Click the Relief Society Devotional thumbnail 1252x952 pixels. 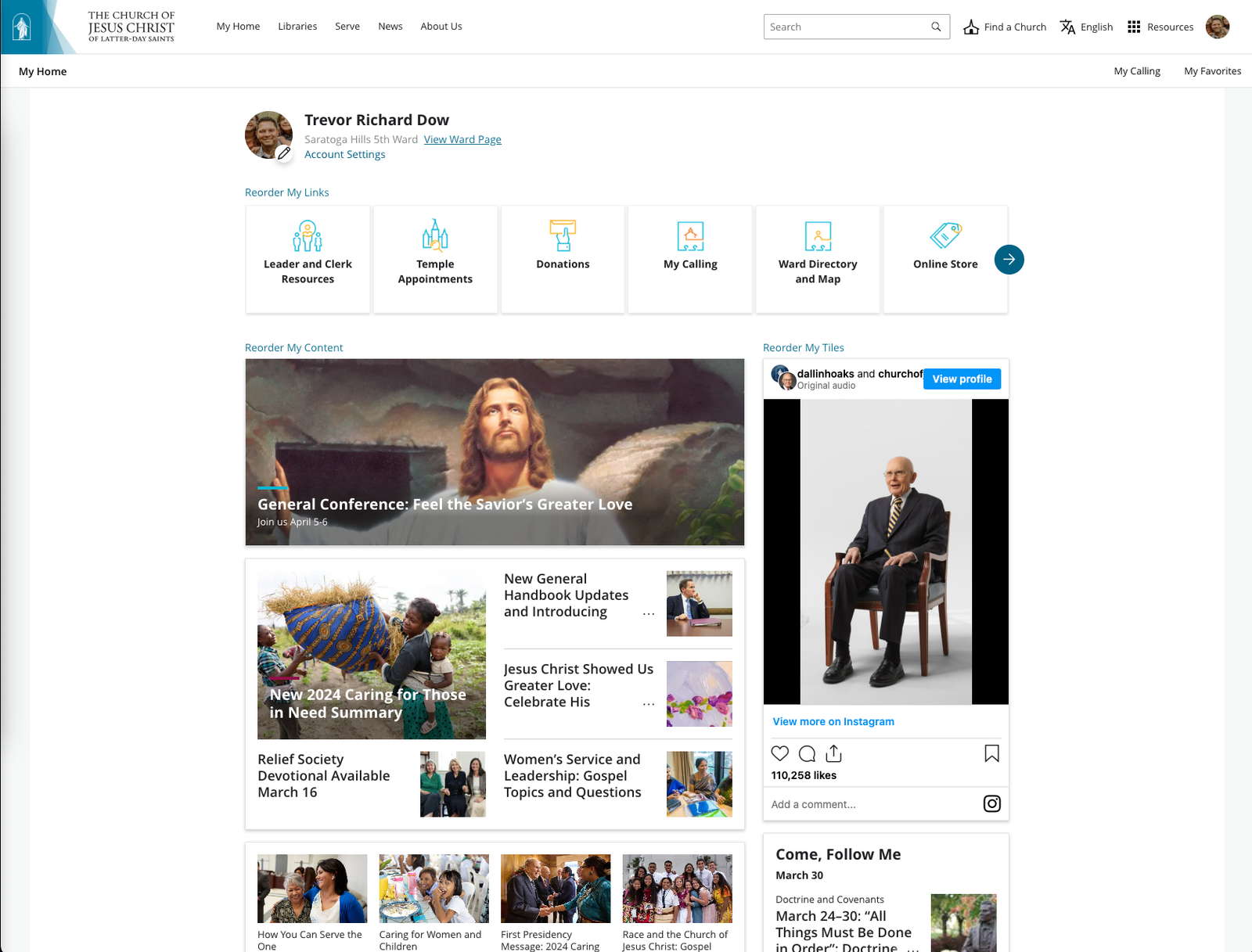click(452, 784)
